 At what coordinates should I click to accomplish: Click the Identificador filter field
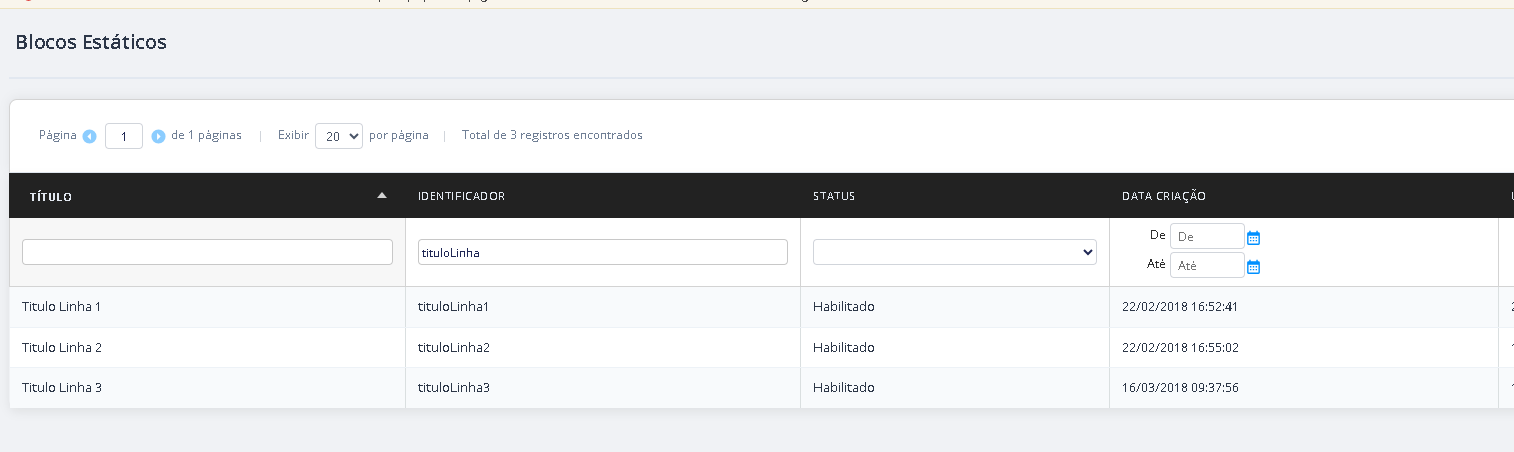click(x=603, y=252)
